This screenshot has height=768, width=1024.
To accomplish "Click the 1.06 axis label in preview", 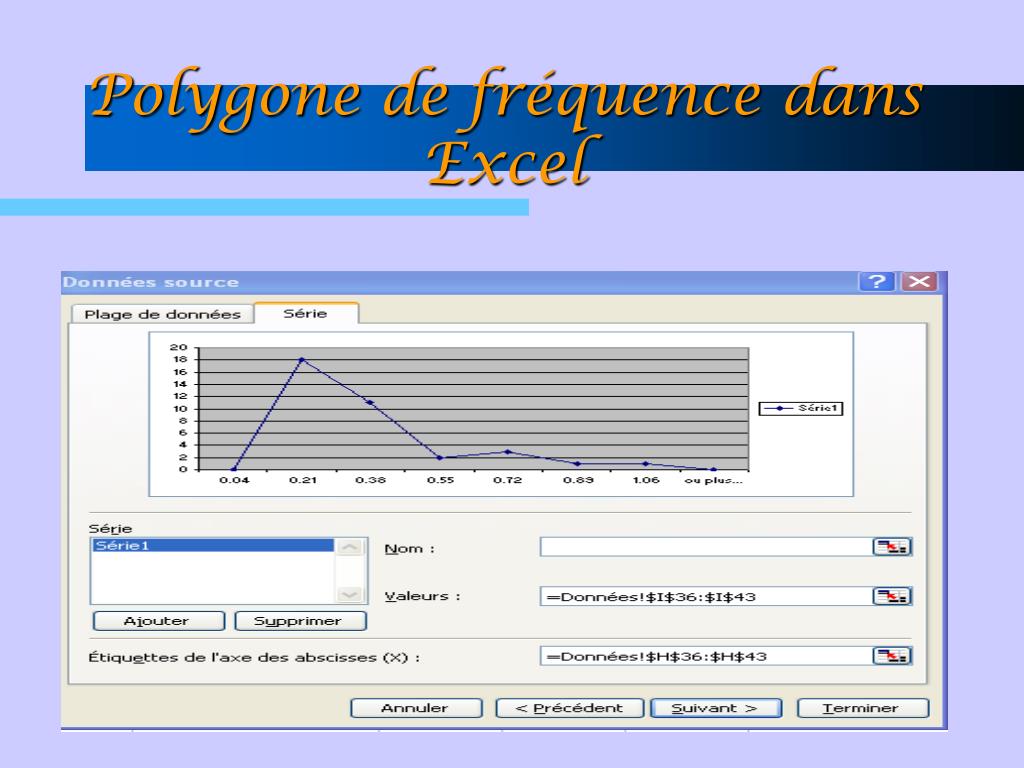I will pos(646,480).
